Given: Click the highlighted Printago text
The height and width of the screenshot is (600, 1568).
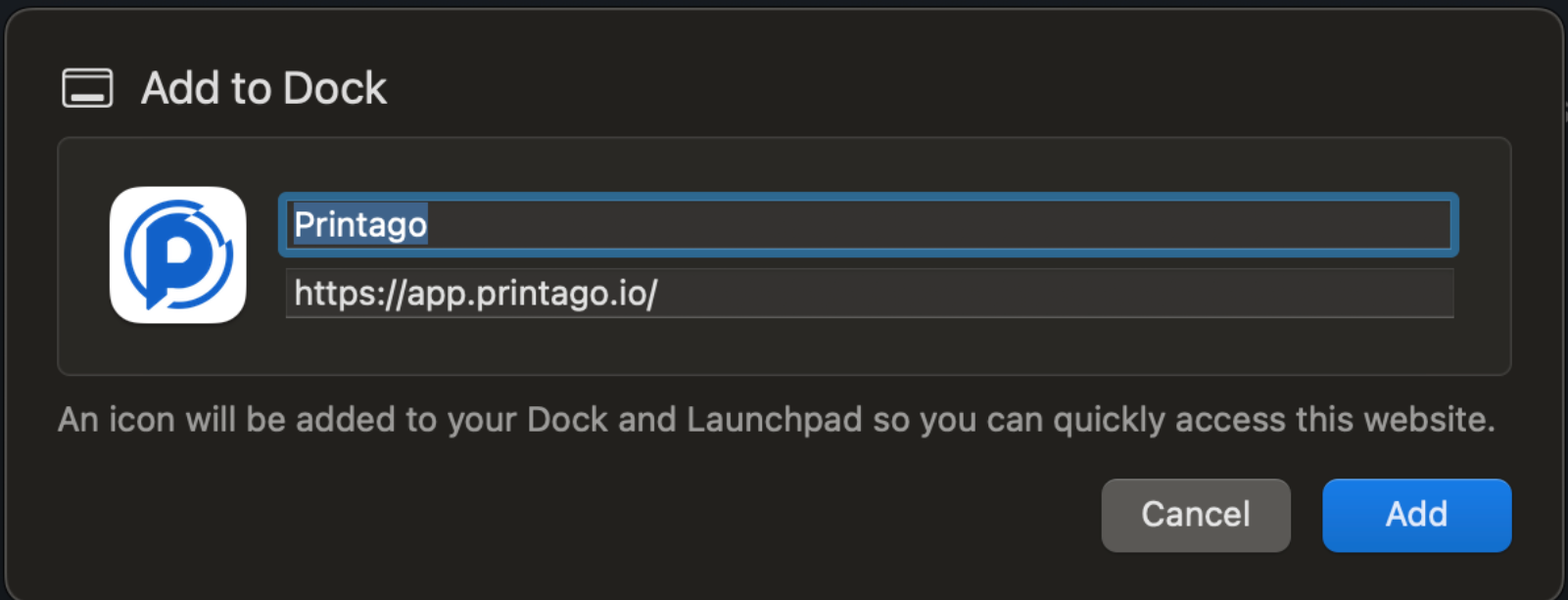Looking at the screenshot, I should pyautogui.click(x=360, y=225).
